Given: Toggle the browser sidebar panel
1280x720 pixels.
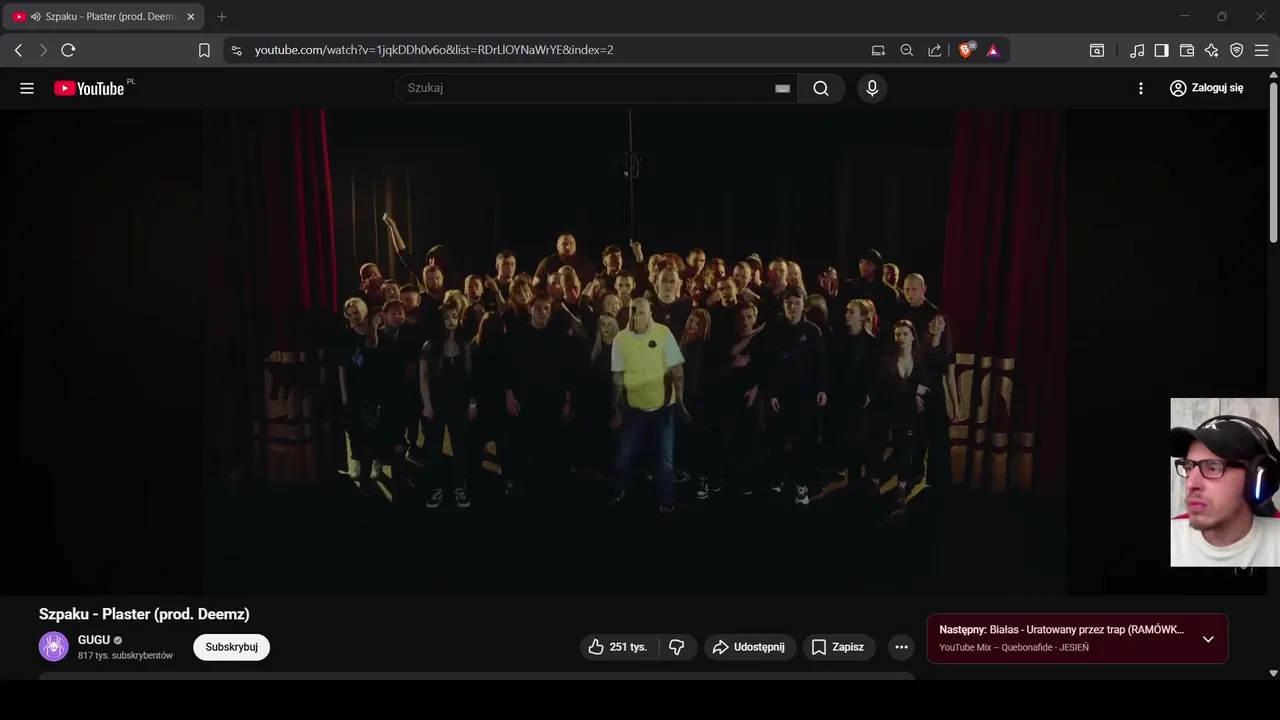Looking at the screenshot, I should coord(1161,50).
